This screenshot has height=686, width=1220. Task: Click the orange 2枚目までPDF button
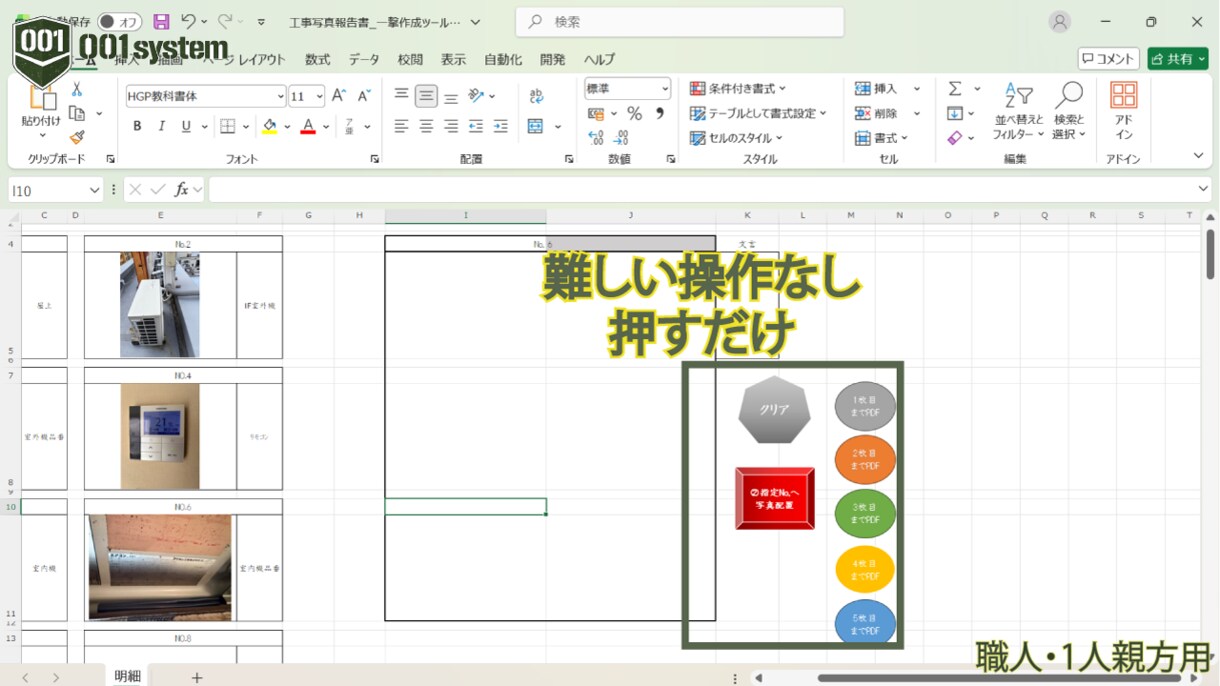pos(865,460)
